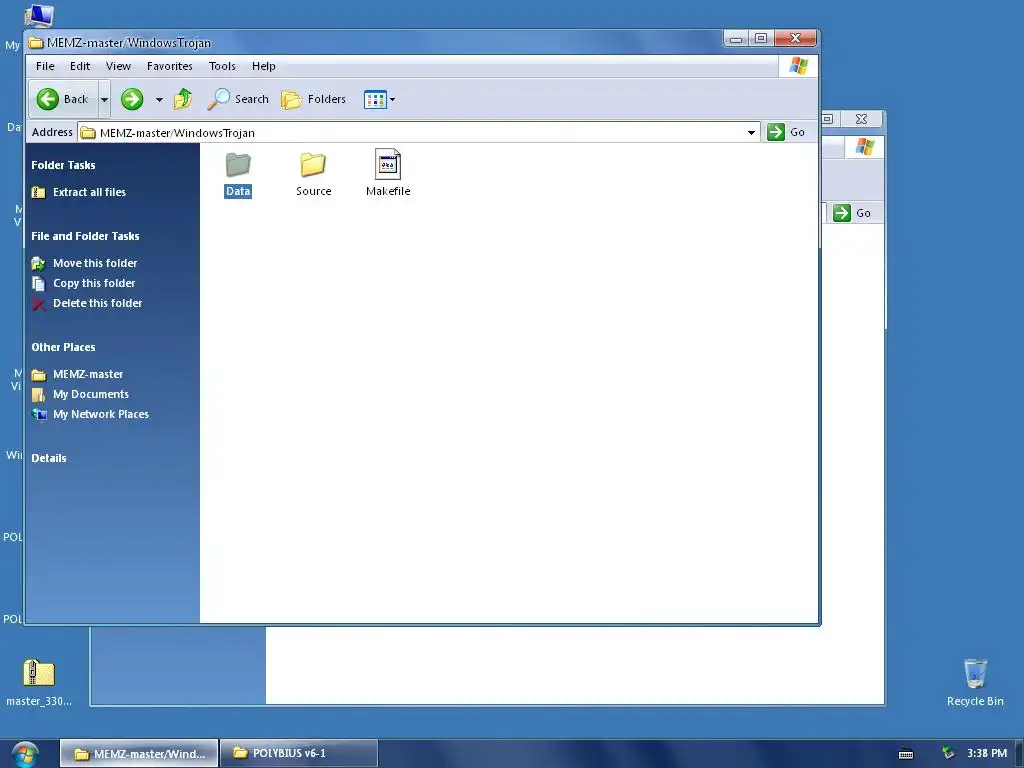Open the Tools menu
This screenshot has width=1024, height=768.
pos(222,66)
